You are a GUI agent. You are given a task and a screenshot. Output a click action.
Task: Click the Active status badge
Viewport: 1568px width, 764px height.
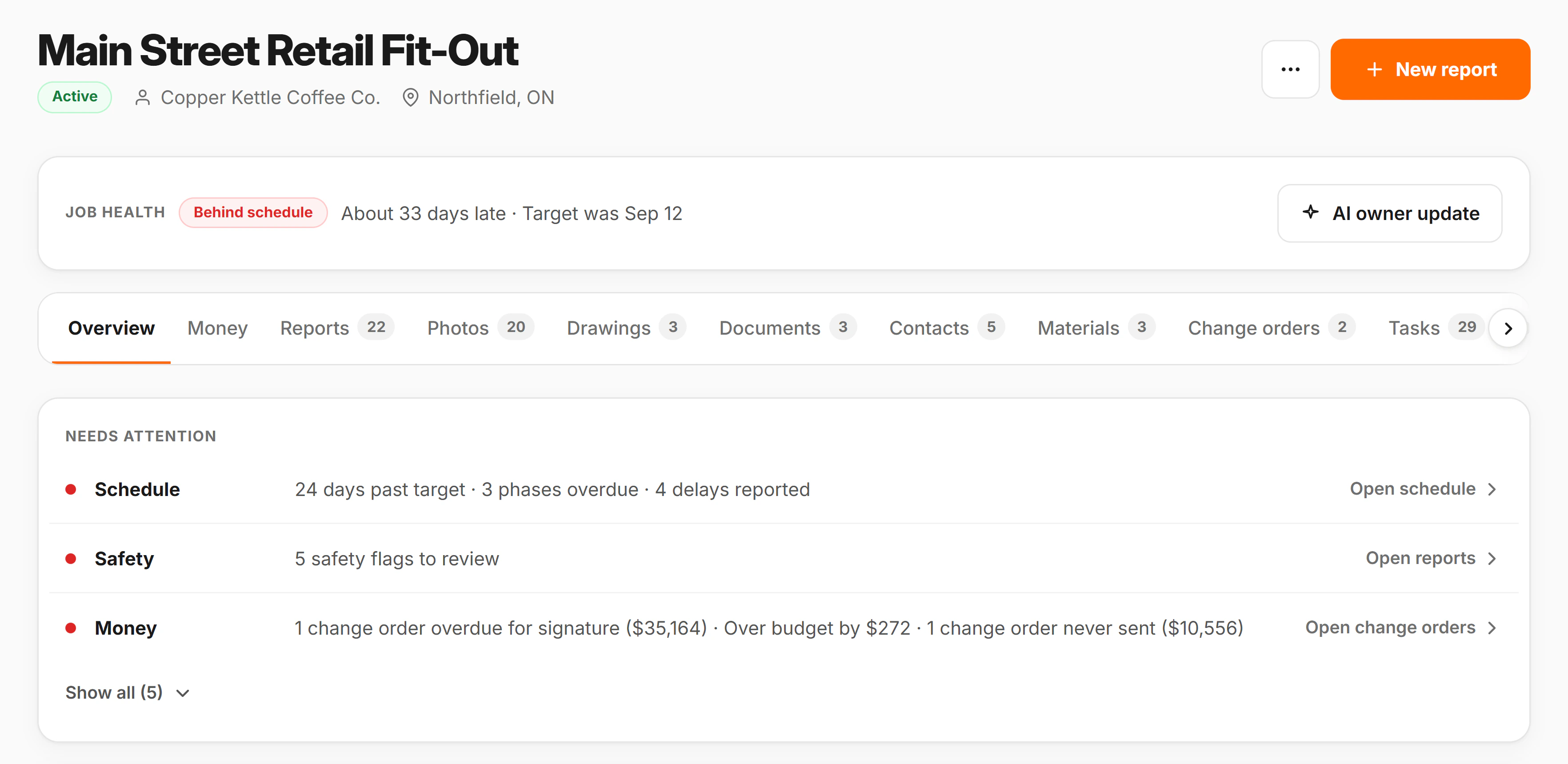74,97
